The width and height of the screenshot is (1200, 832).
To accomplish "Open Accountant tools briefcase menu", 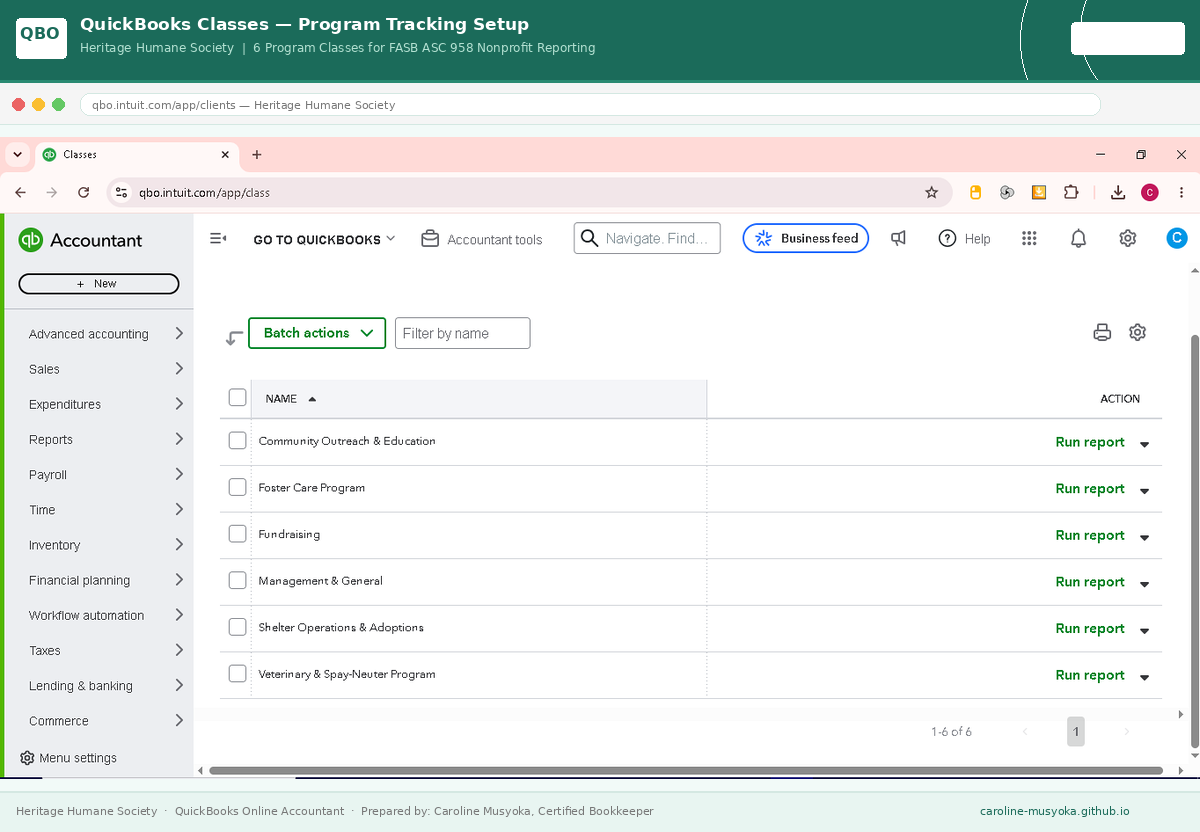I will click(x=482, y=239).
